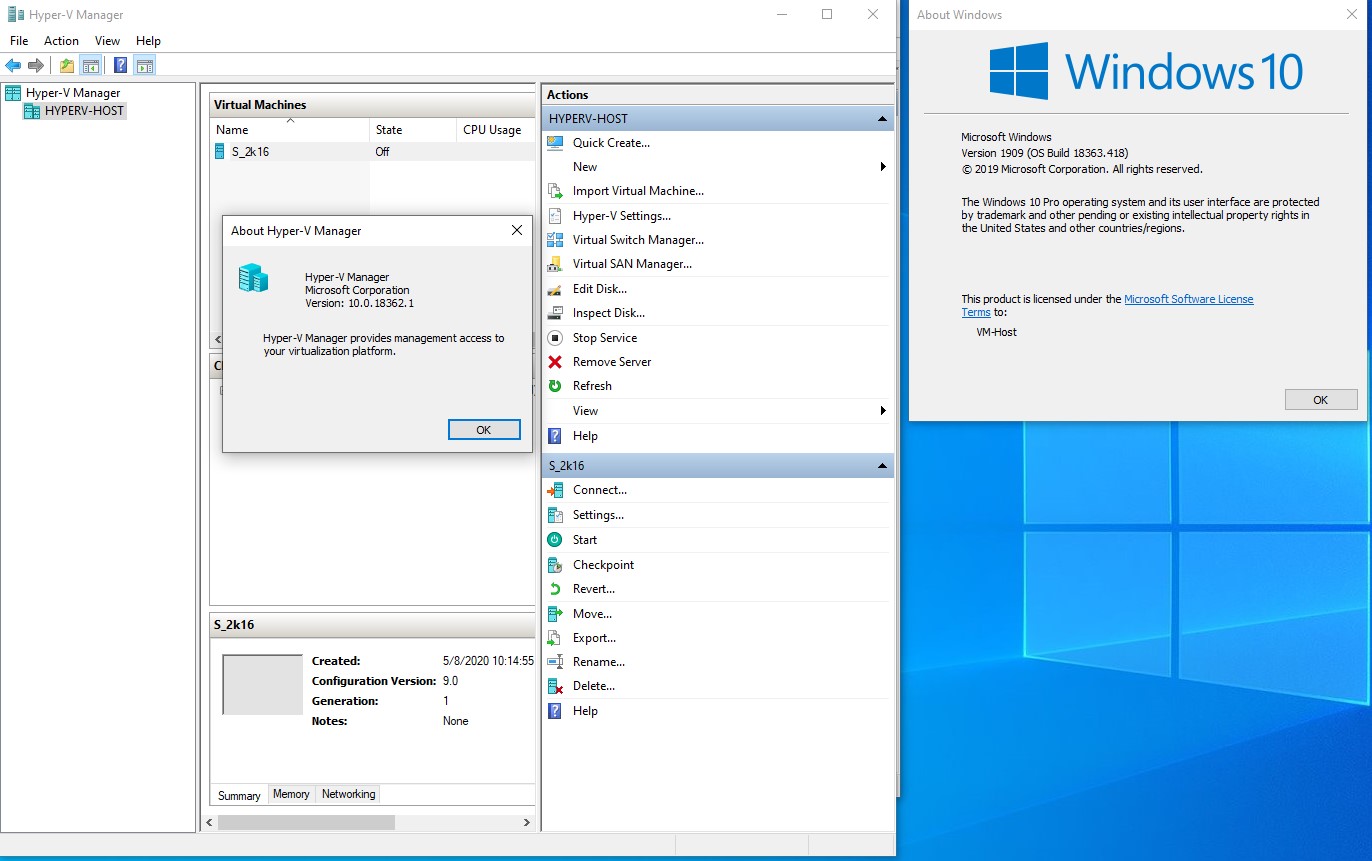The width and height of the screenshot is (1372, 861).
Task: Click the green Refresh action
Action: pyautogui.click(x=592, y=386)
